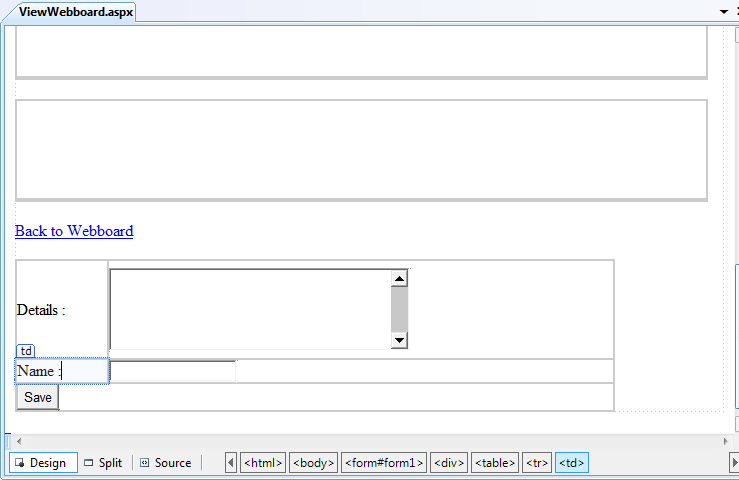Click the Save button in the form

point(38,397)
